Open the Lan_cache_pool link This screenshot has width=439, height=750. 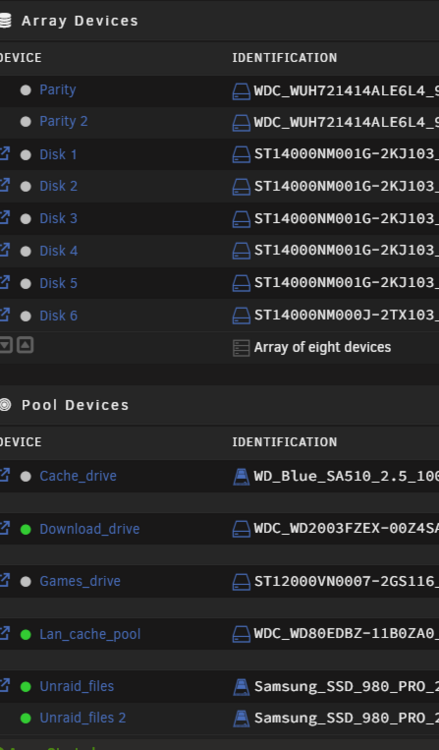point(90,634)
